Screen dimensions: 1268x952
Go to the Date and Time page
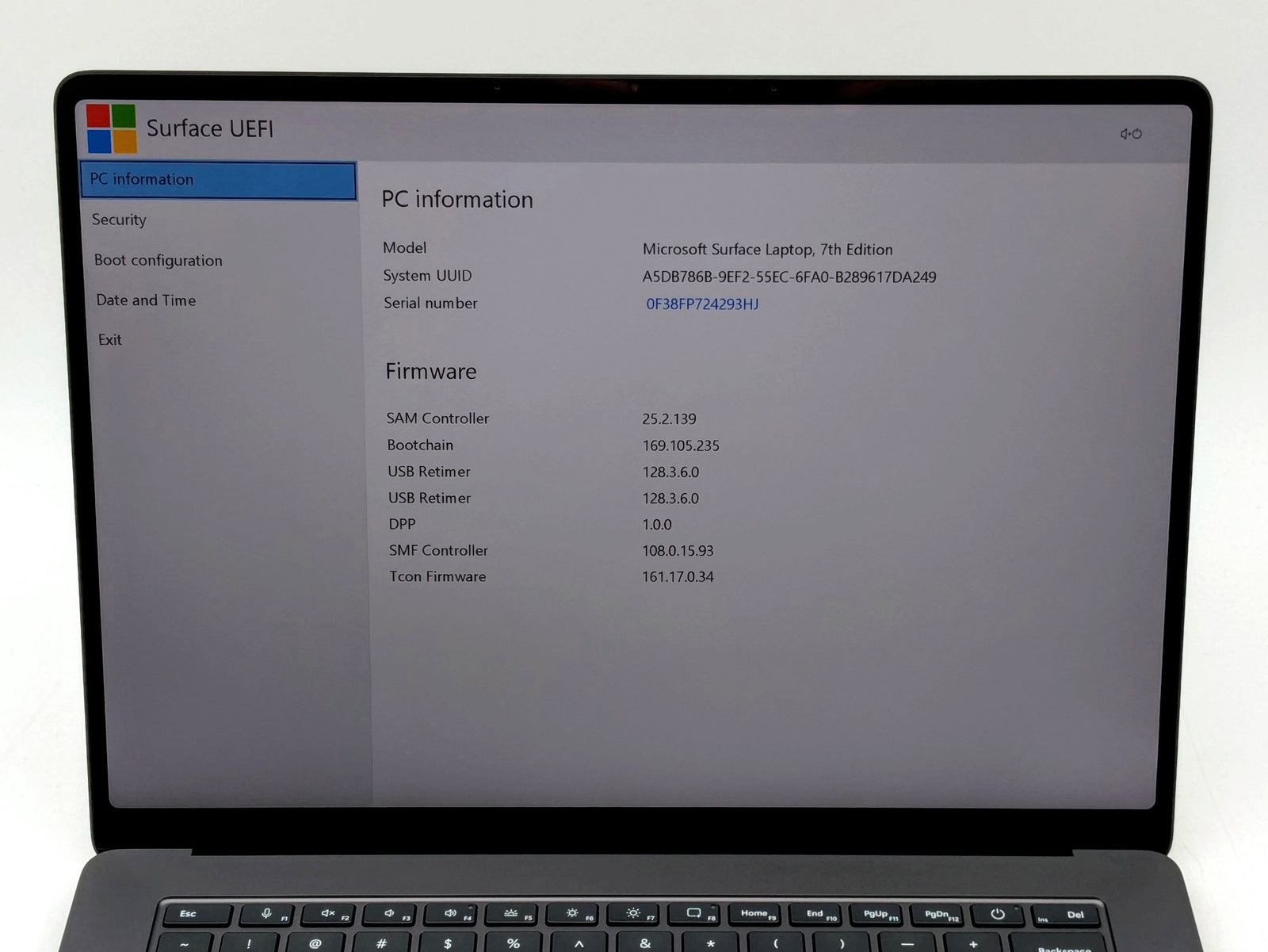pyautogui.click(x=146, y=300)
